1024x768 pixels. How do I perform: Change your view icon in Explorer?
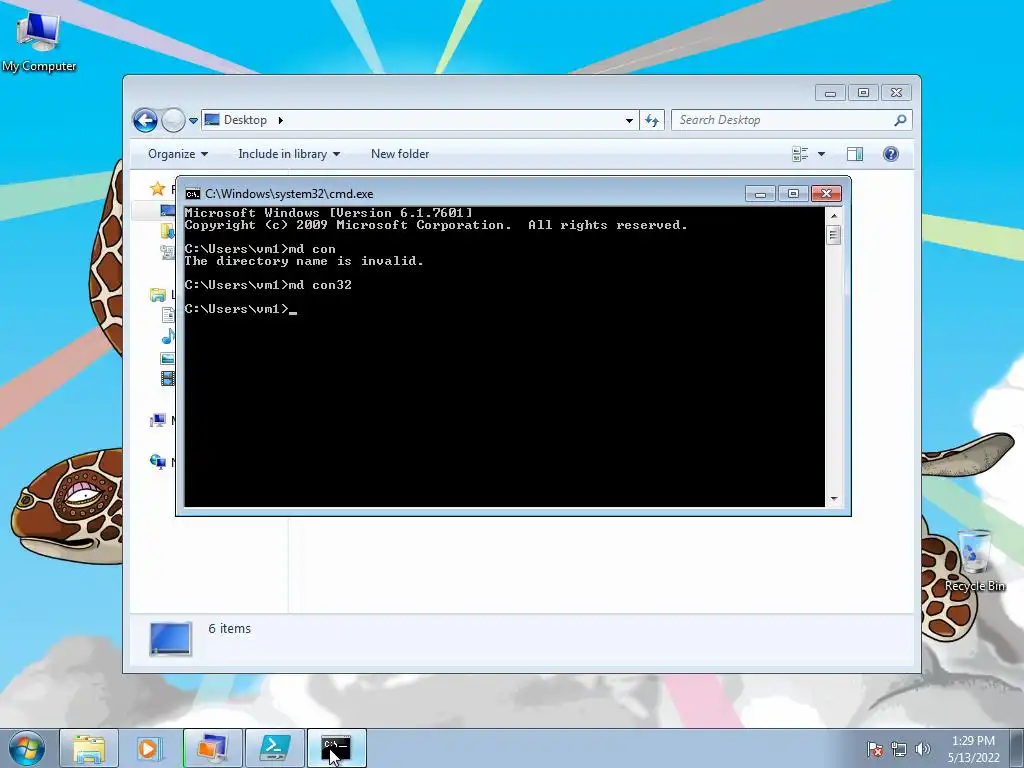tap(800, 154)
